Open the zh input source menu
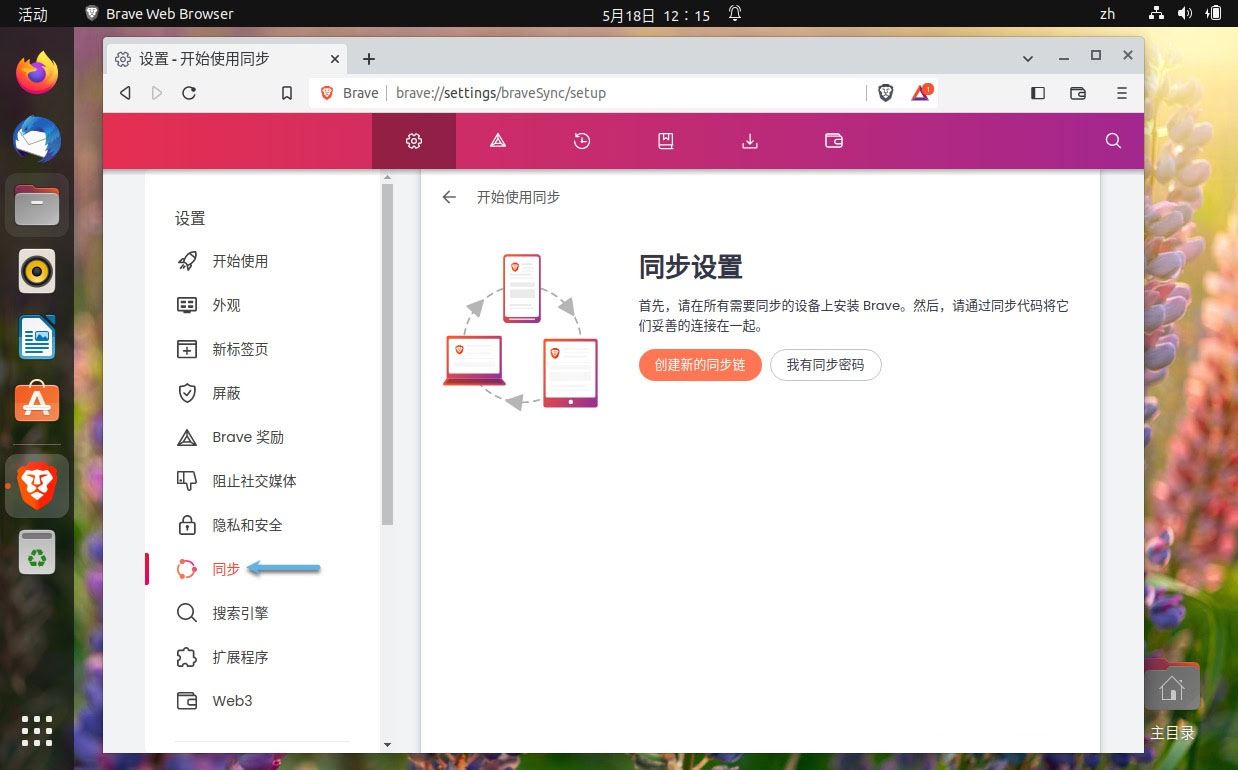The image size is (1238, 770). pos(1107,14)
